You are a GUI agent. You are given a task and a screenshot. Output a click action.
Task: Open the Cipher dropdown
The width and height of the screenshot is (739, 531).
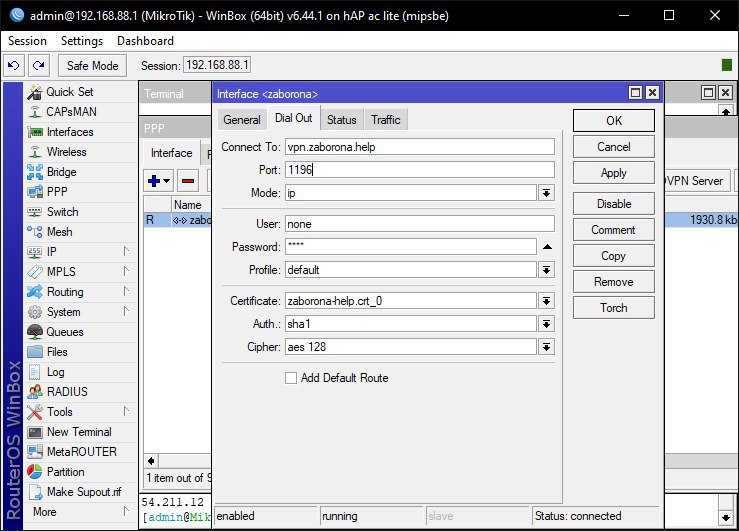point(547,347)
